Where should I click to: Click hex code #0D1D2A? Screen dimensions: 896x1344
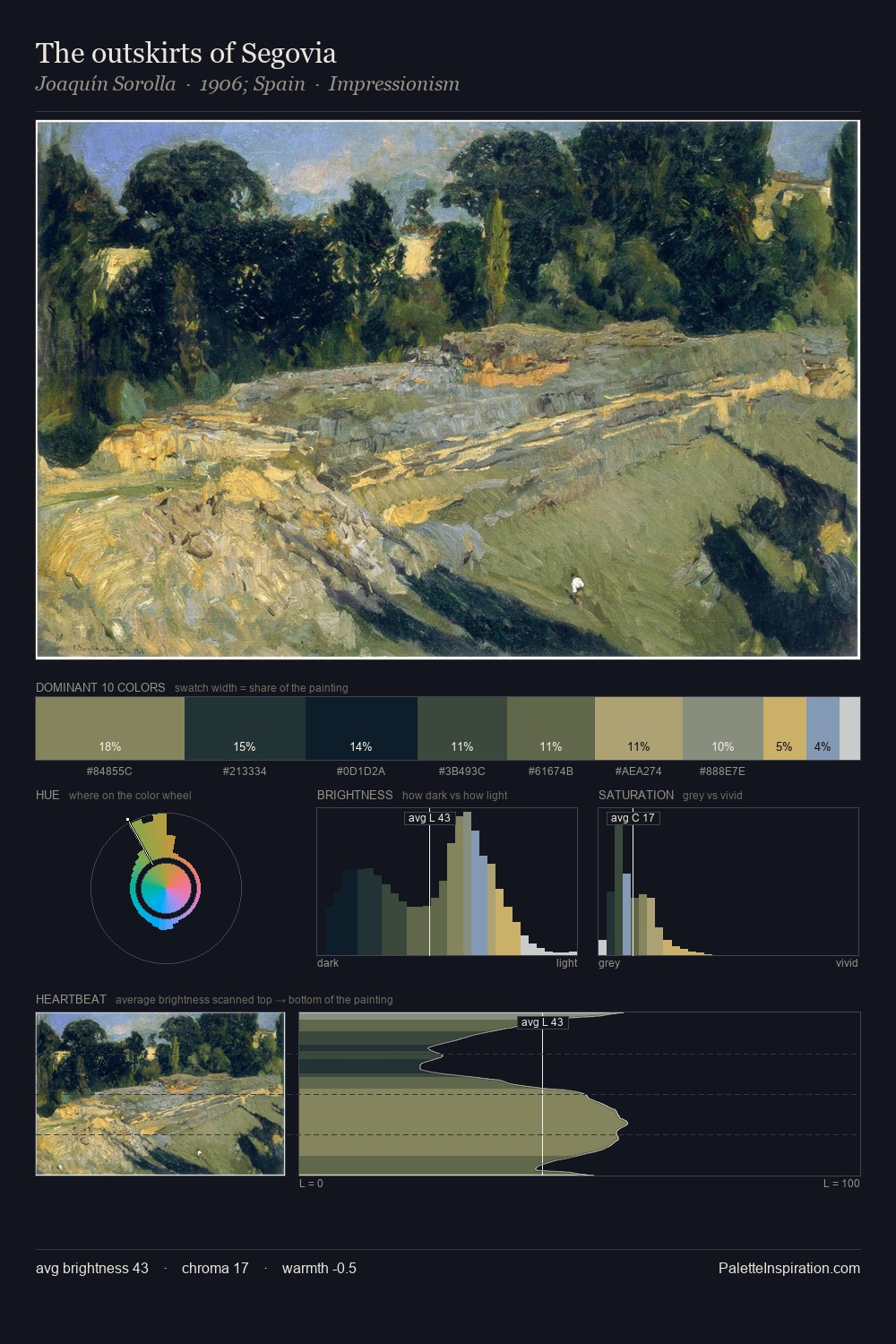pos(361,771)
